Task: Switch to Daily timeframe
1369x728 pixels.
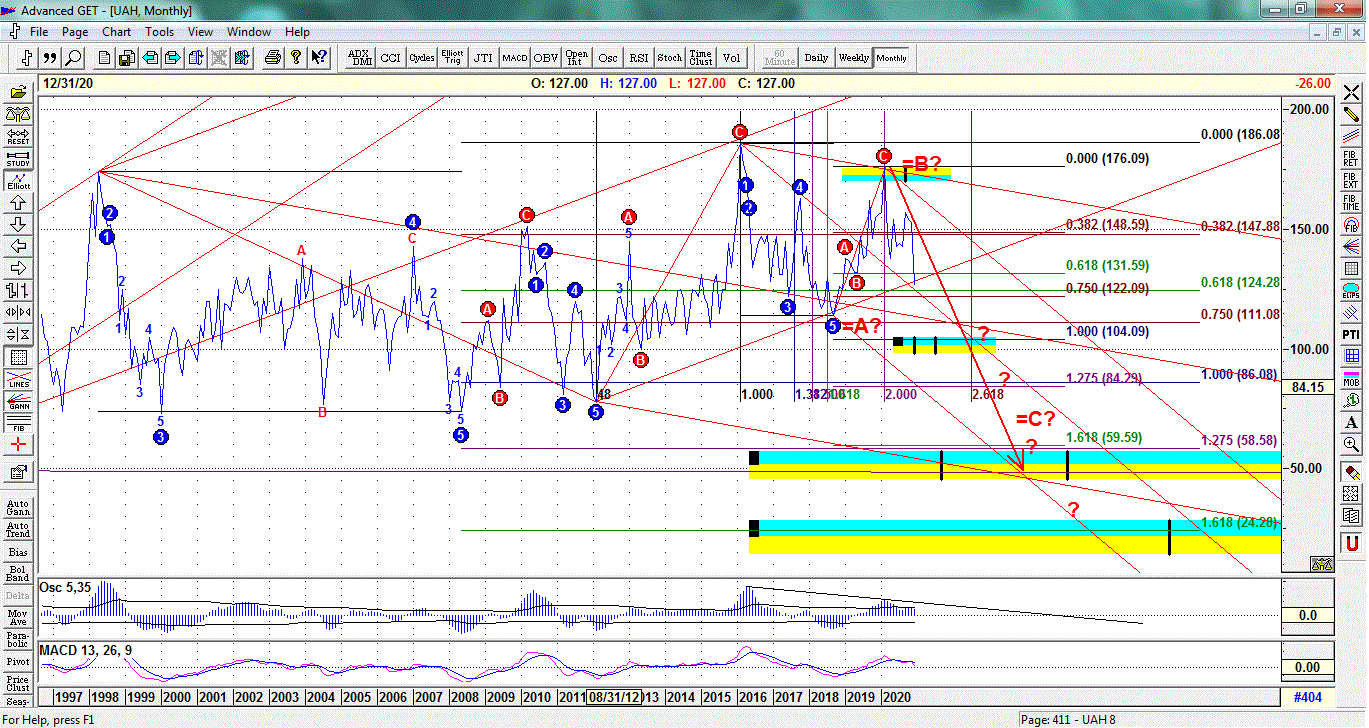Action: 816,57
